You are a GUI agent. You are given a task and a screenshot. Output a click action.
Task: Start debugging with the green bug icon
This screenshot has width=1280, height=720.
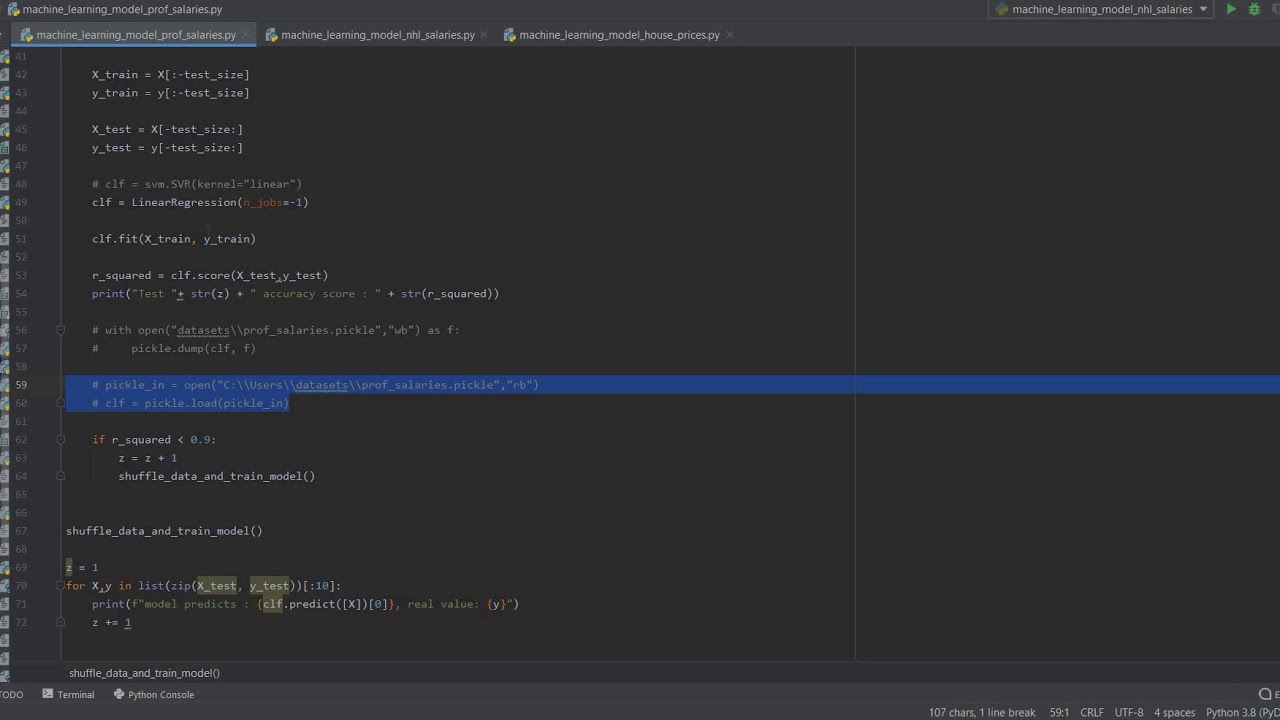pos(1254,9)
